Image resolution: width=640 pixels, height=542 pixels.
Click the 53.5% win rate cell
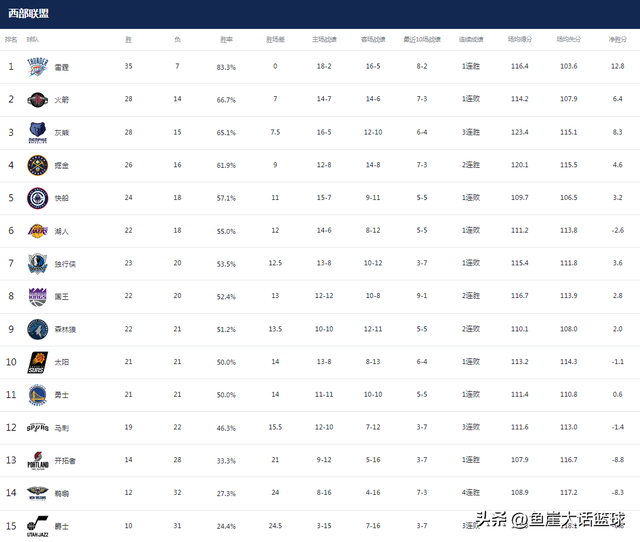[x=226, y=264]
